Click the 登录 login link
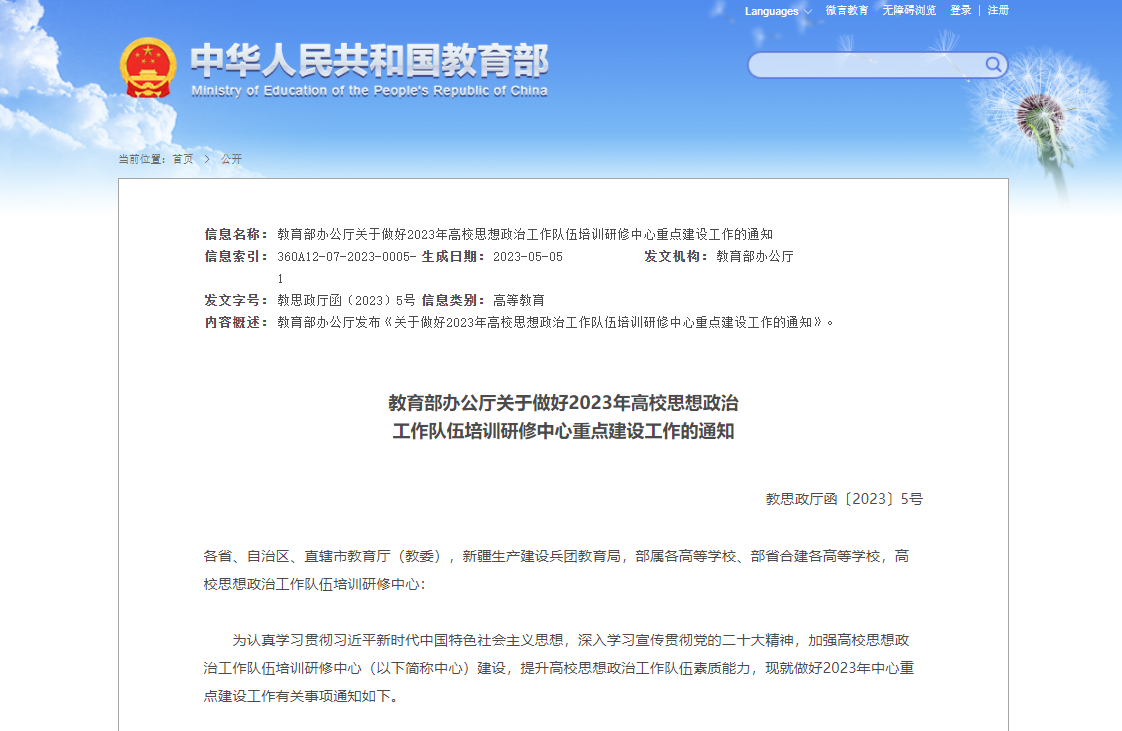 (x=960, y=11)
